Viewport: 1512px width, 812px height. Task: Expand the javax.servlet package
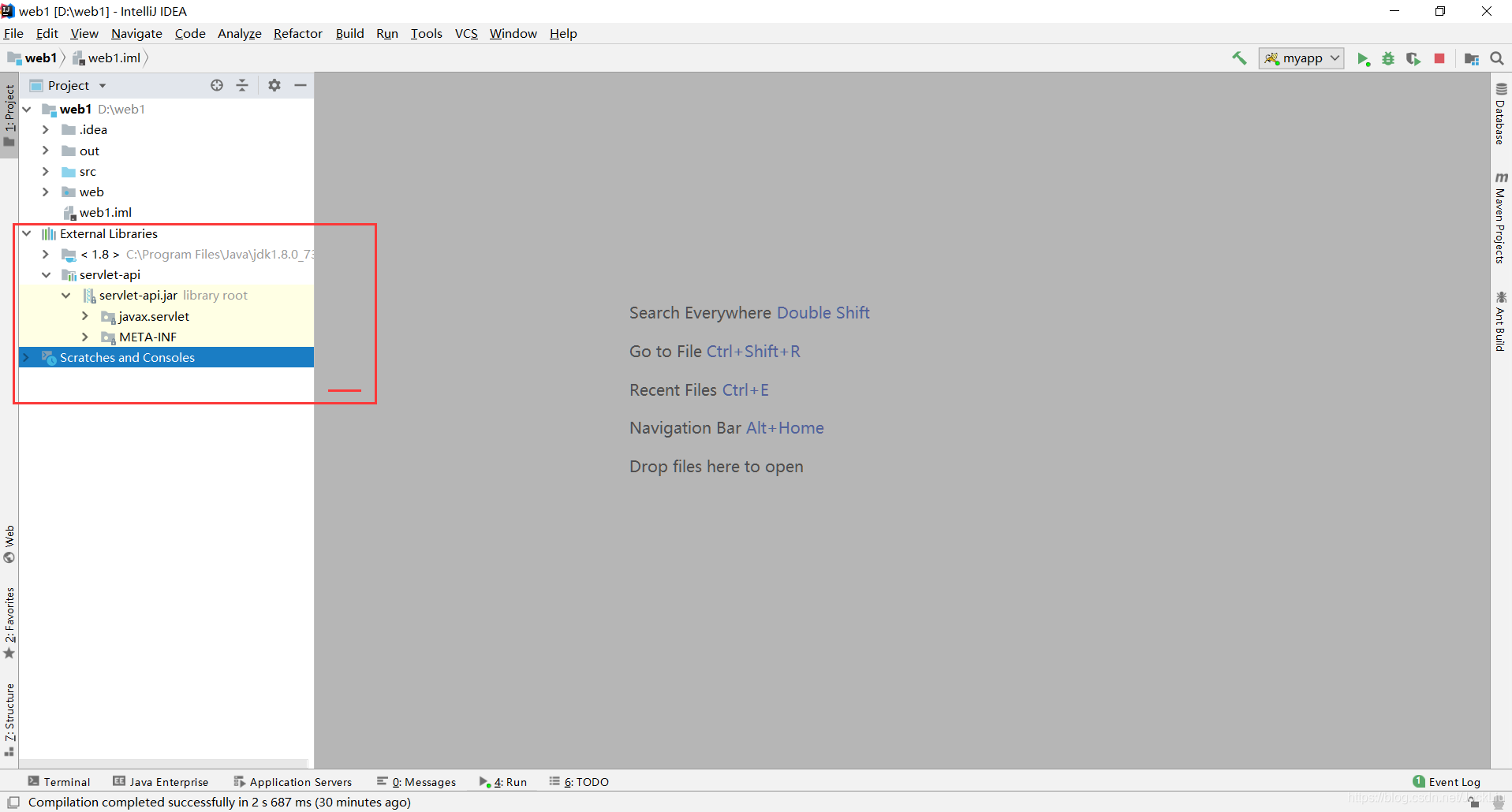click(x=85, y=316)
